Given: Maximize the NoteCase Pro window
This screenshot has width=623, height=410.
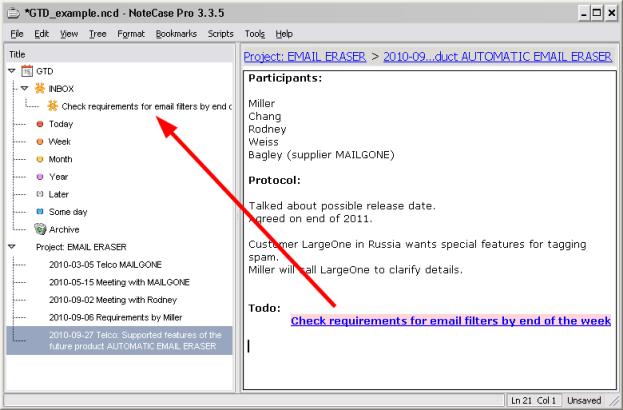Looking at the screenshot, I should tap(597, 13).
